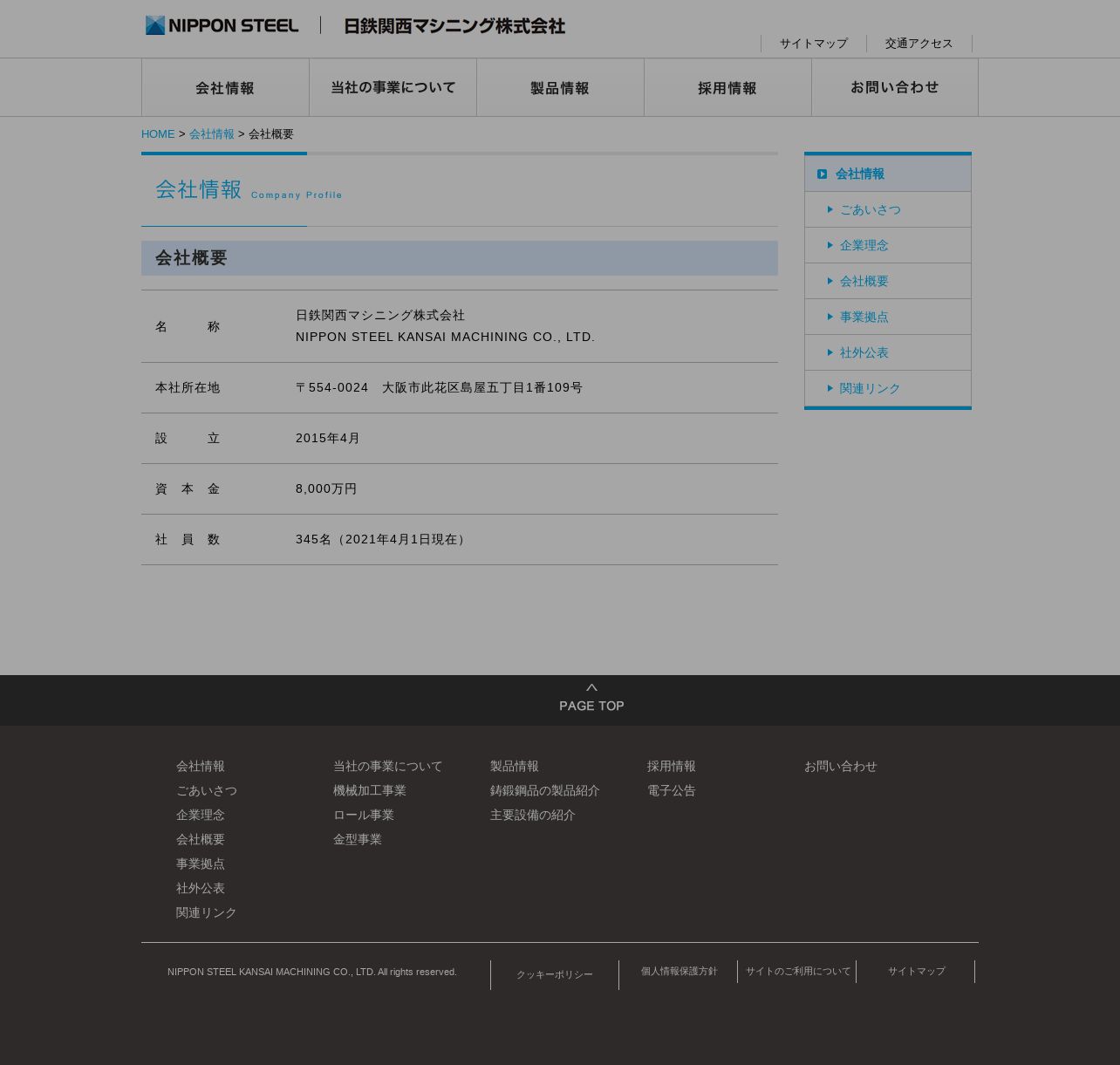Click HOME in the breadcrumb

pyautogui.click(x=158, y=134)
